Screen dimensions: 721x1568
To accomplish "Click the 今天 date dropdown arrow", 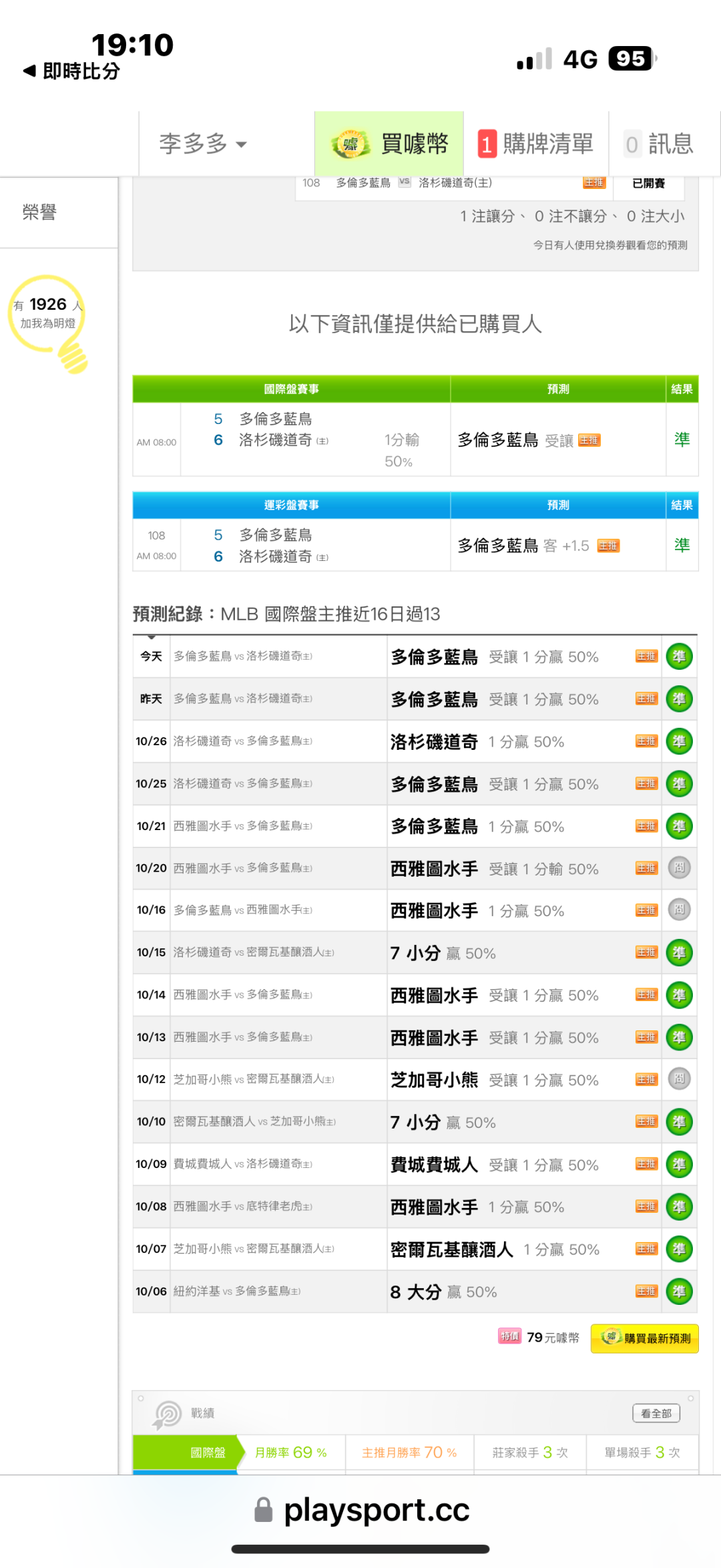I will point(152,638).
